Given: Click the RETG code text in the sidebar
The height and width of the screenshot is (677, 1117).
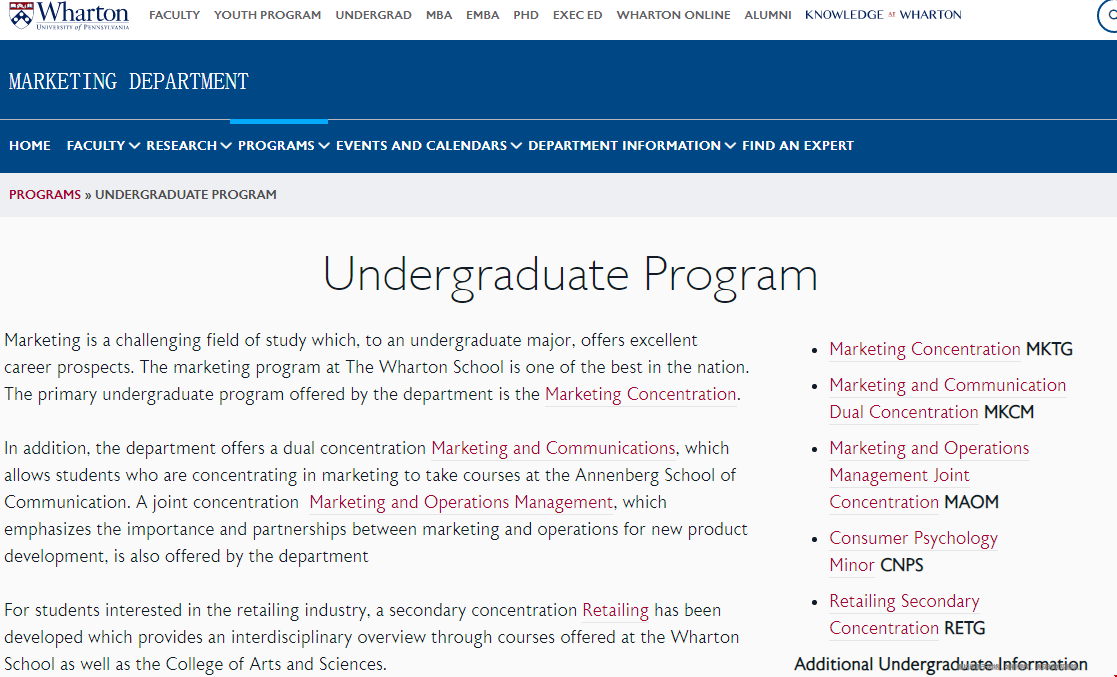Looking at the screenshot, I should (965, 629).
